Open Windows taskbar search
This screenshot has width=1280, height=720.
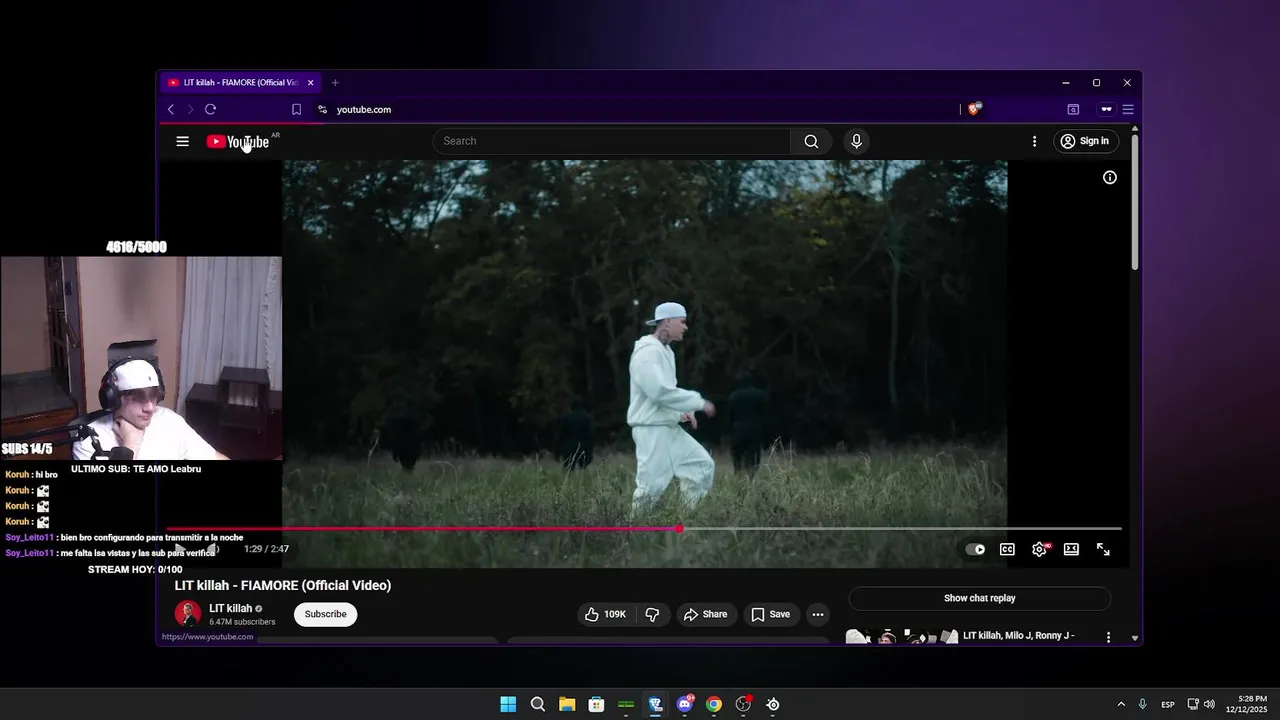tap(537, 704)
